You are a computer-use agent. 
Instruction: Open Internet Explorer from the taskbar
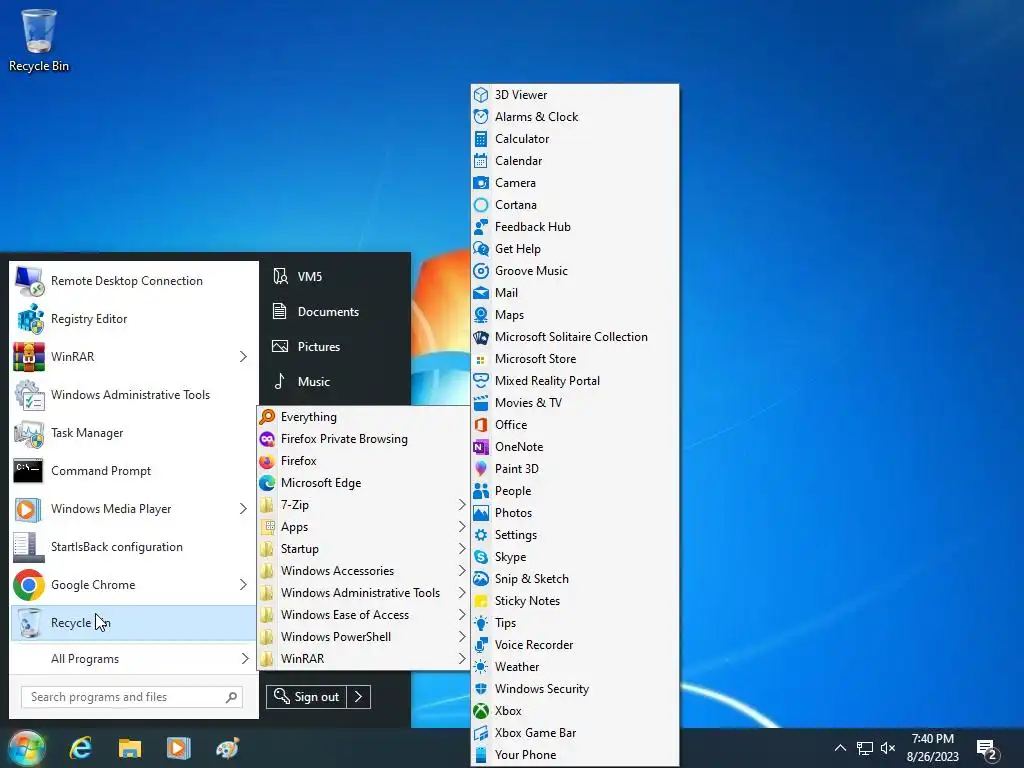tap(81, 748)
